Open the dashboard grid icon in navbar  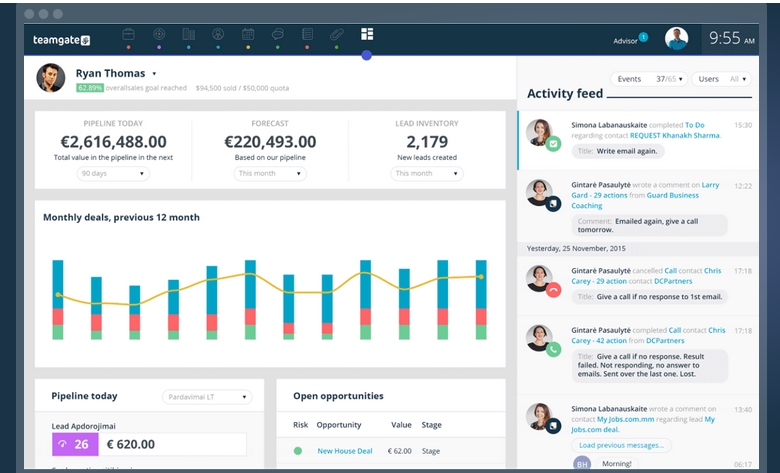[x=367, y=34]
